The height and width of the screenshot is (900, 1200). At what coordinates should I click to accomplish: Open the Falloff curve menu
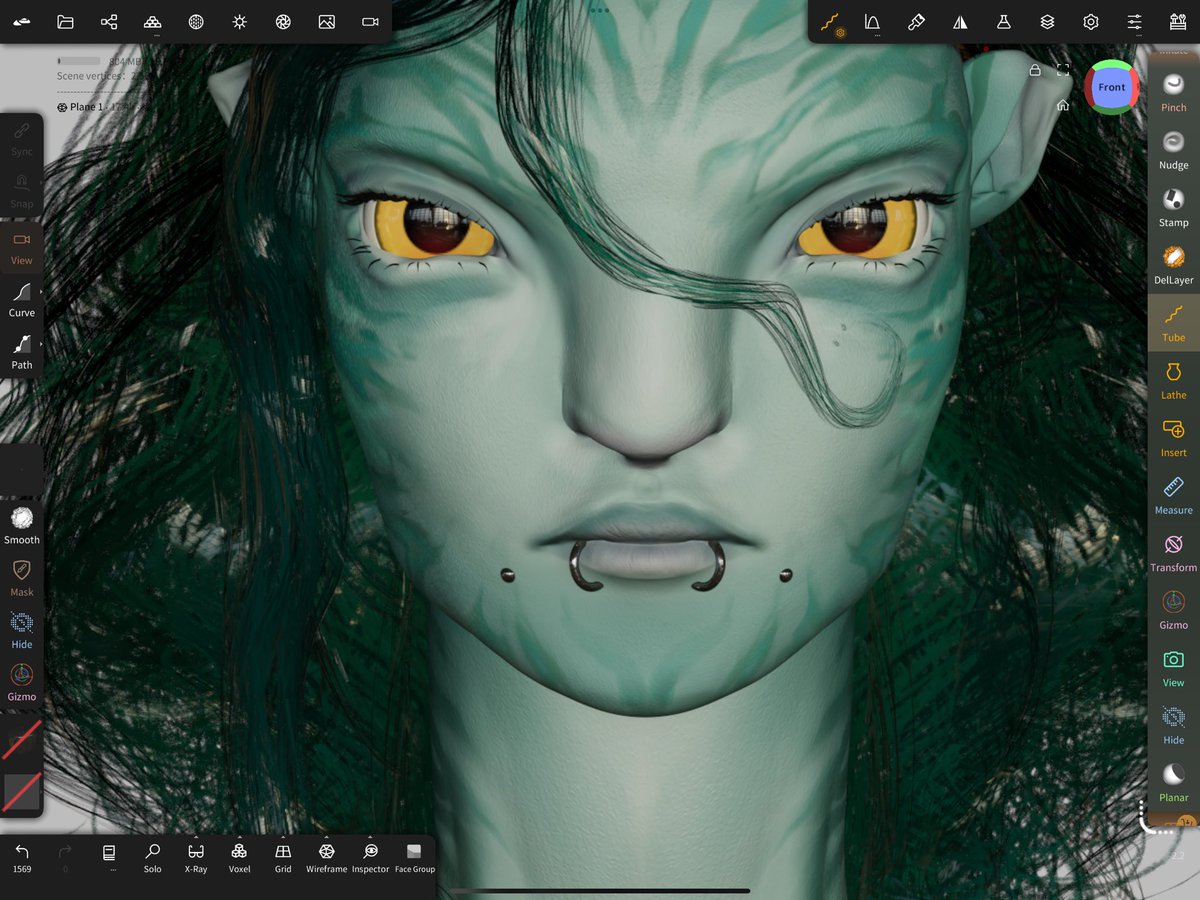pyautogui.click(x=872, y=21)
